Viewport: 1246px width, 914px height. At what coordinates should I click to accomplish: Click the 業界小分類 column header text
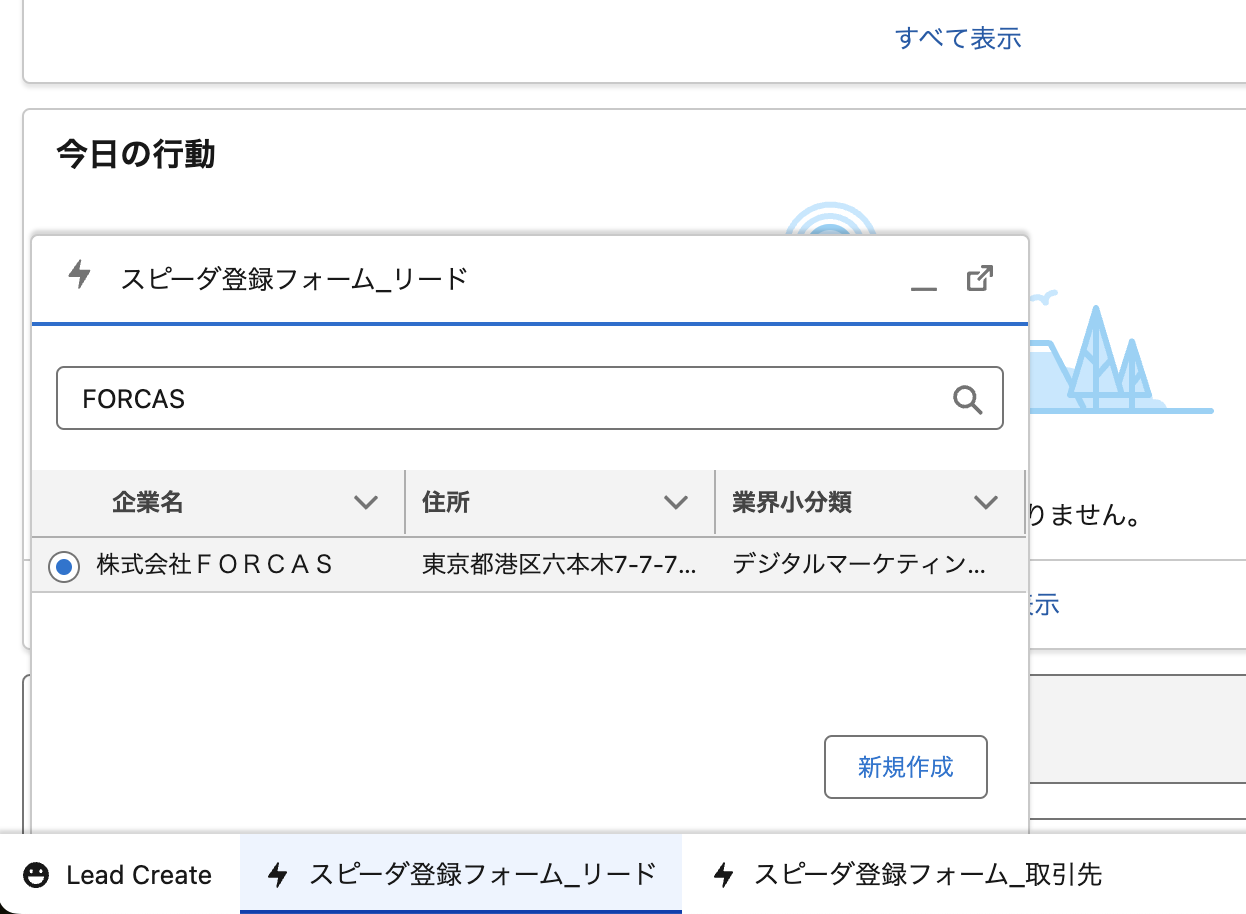pos(791,502)
